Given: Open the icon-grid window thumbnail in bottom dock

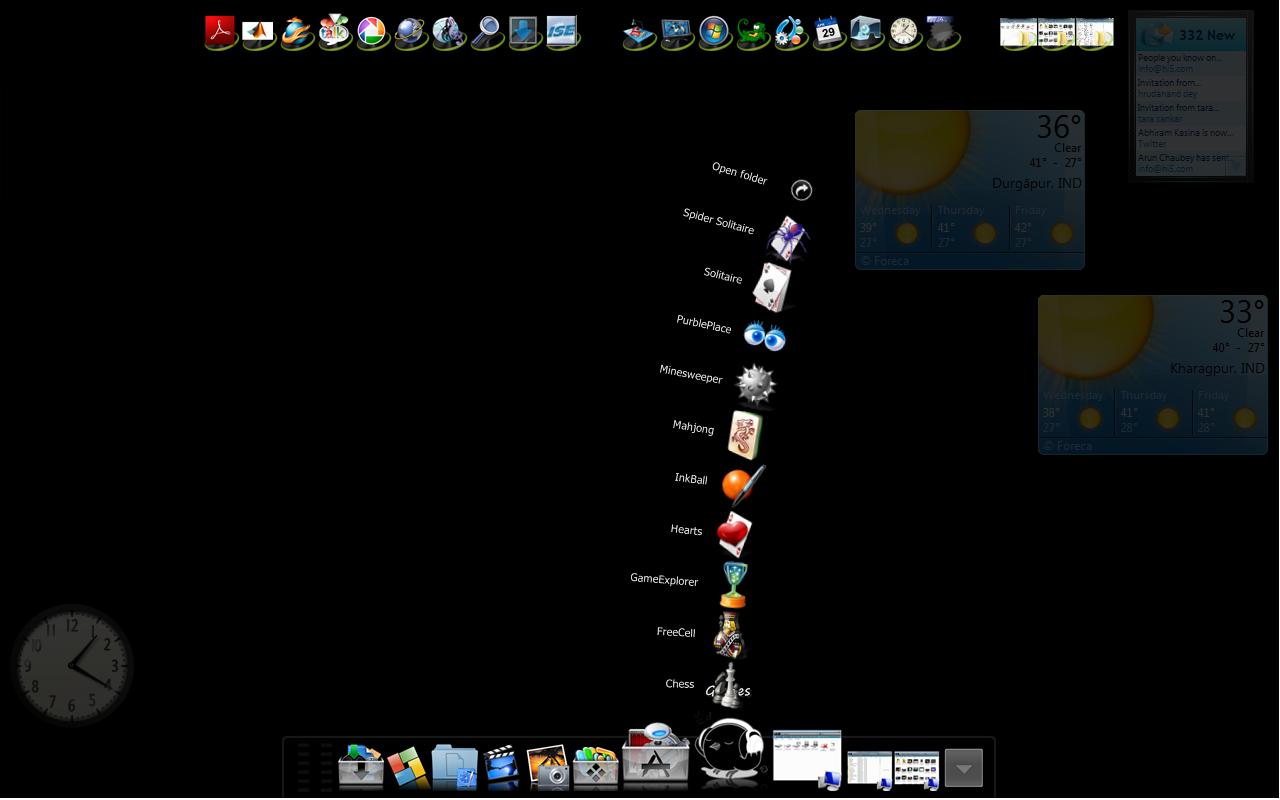Looking at the screenshot, I should tap(917, 769).
